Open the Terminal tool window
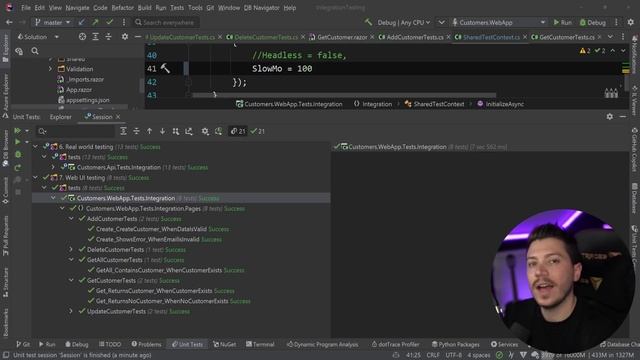Image resolution: width=640 pixels, height=360 pixels. pyautogui.click(x=260, y=344)
